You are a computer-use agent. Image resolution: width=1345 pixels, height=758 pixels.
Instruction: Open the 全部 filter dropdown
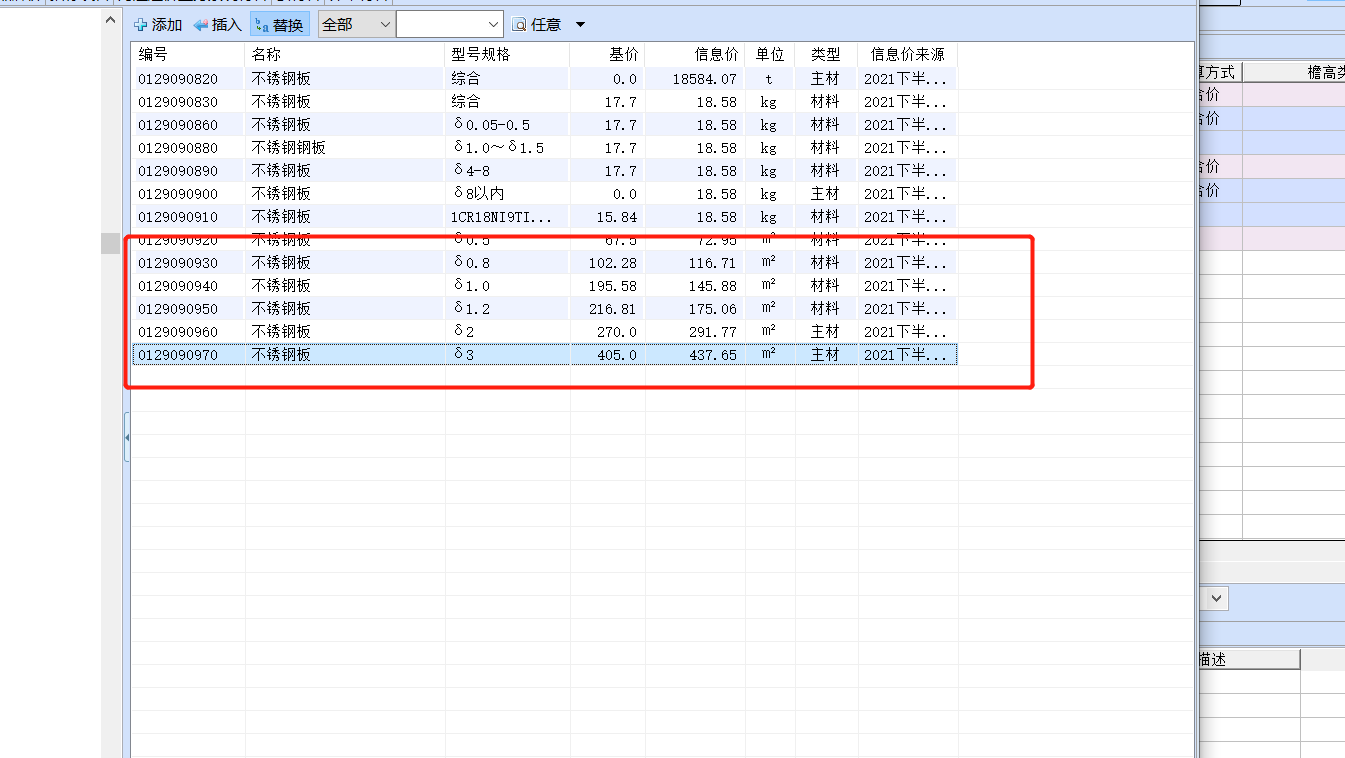coord(356,24)
